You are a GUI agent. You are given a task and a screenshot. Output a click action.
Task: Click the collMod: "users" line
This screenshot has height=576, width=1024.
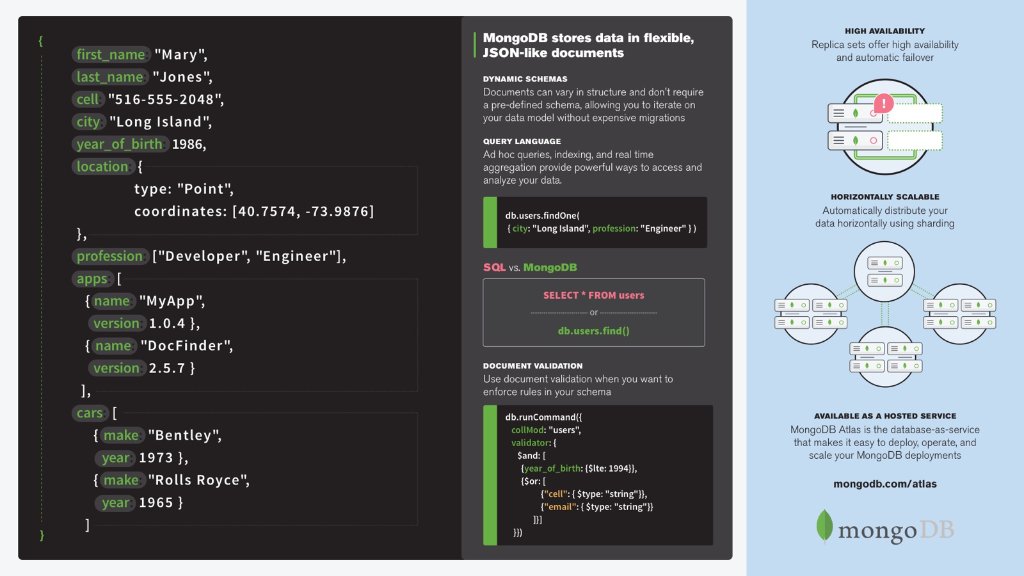click(x=546, y=430)
